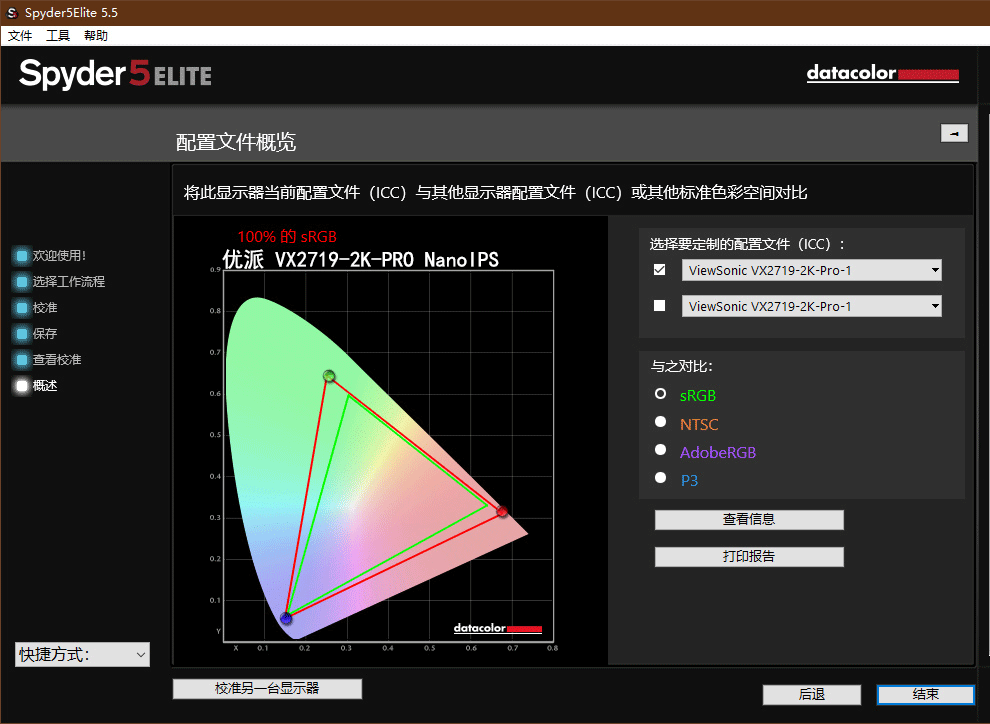Click the 查看校准 step indicator icon

click(22, 360)
